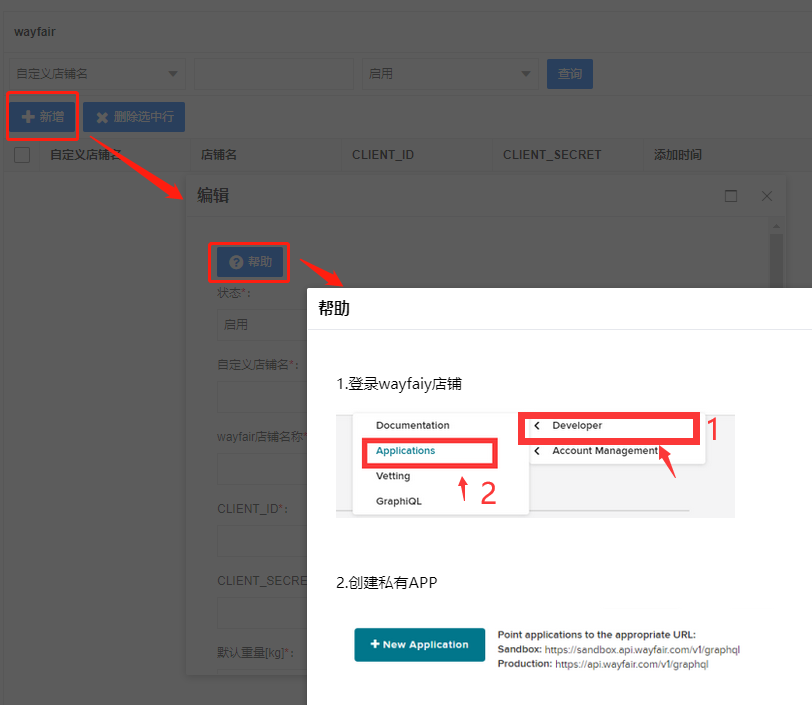The height and width of the screenshot is (705, 812).
Task: Maximize the 编辑 dialog window
Action: (x=731, y=196)
